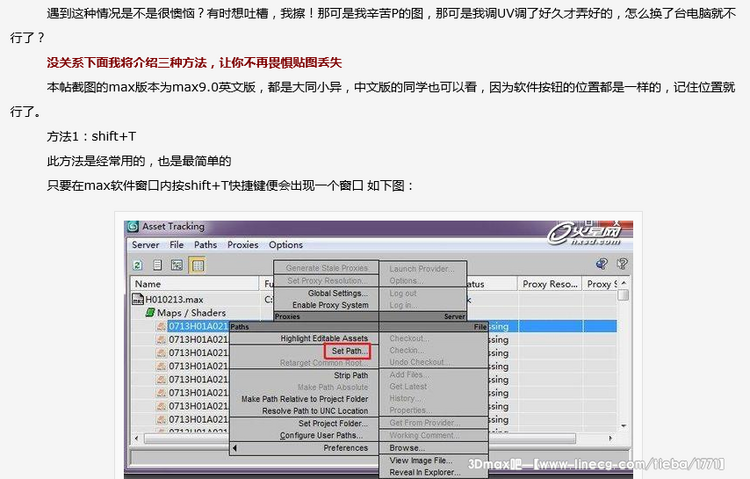Image resolution: width=750 pixels, height=479 pixels.
Task: Click the vertical scrollbar thumb
Action: 623,295
